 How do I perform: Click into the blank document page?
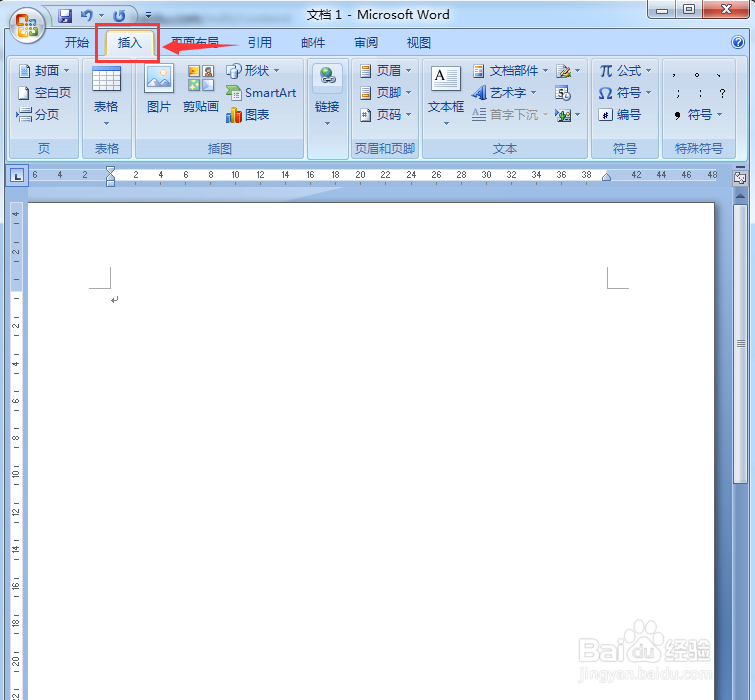371,451
